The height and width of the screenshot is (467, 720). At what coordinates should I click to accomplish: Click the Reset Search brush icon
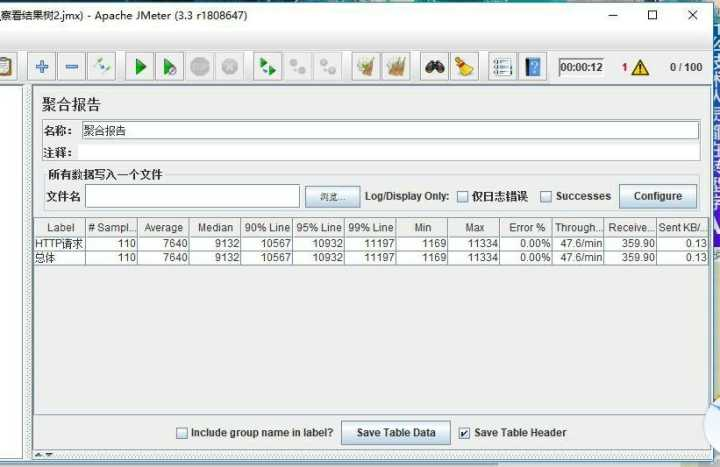coord(464,67)
